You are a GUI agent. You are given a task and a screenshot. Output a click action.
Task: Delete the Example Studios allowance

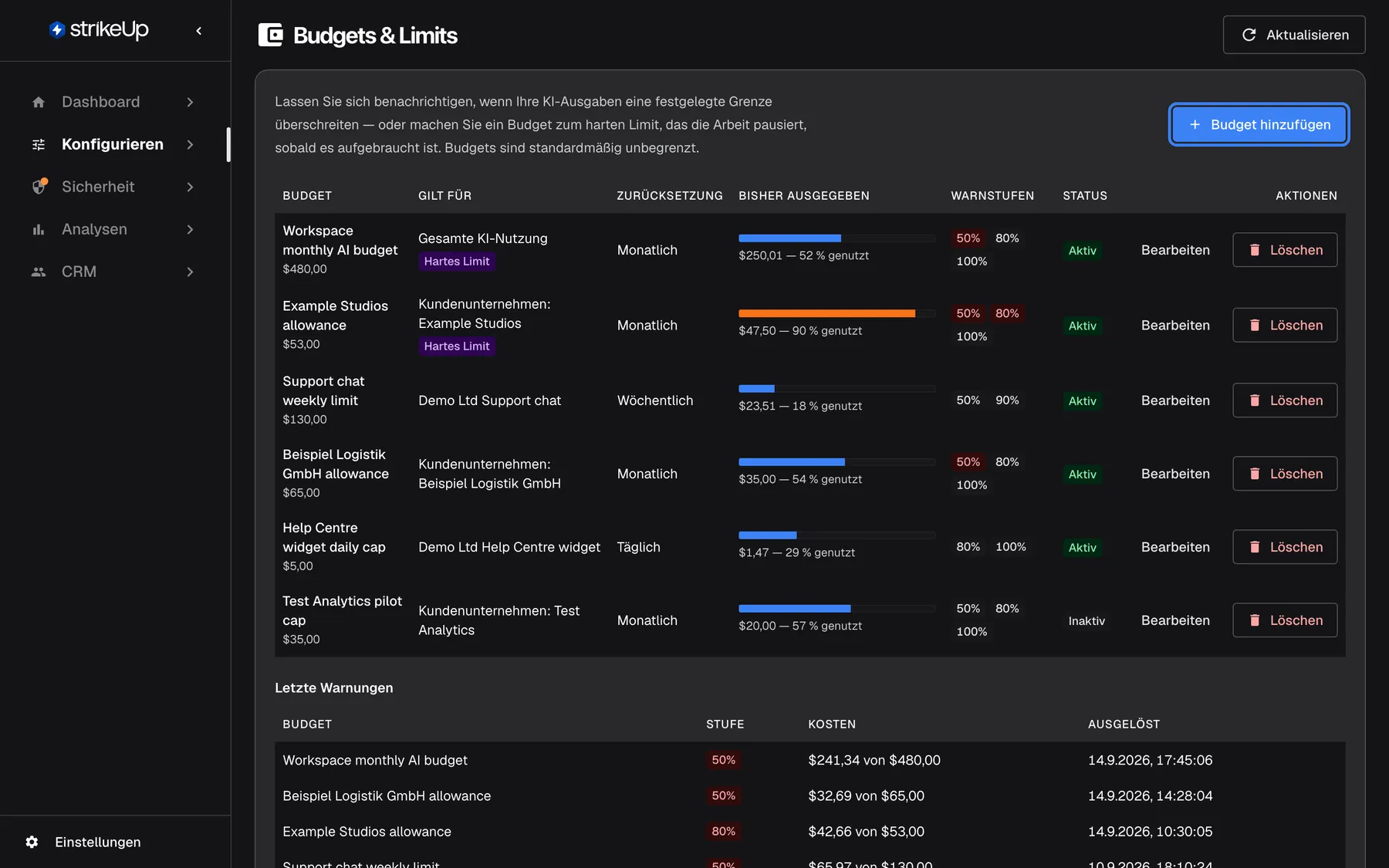pos(1285,326)
